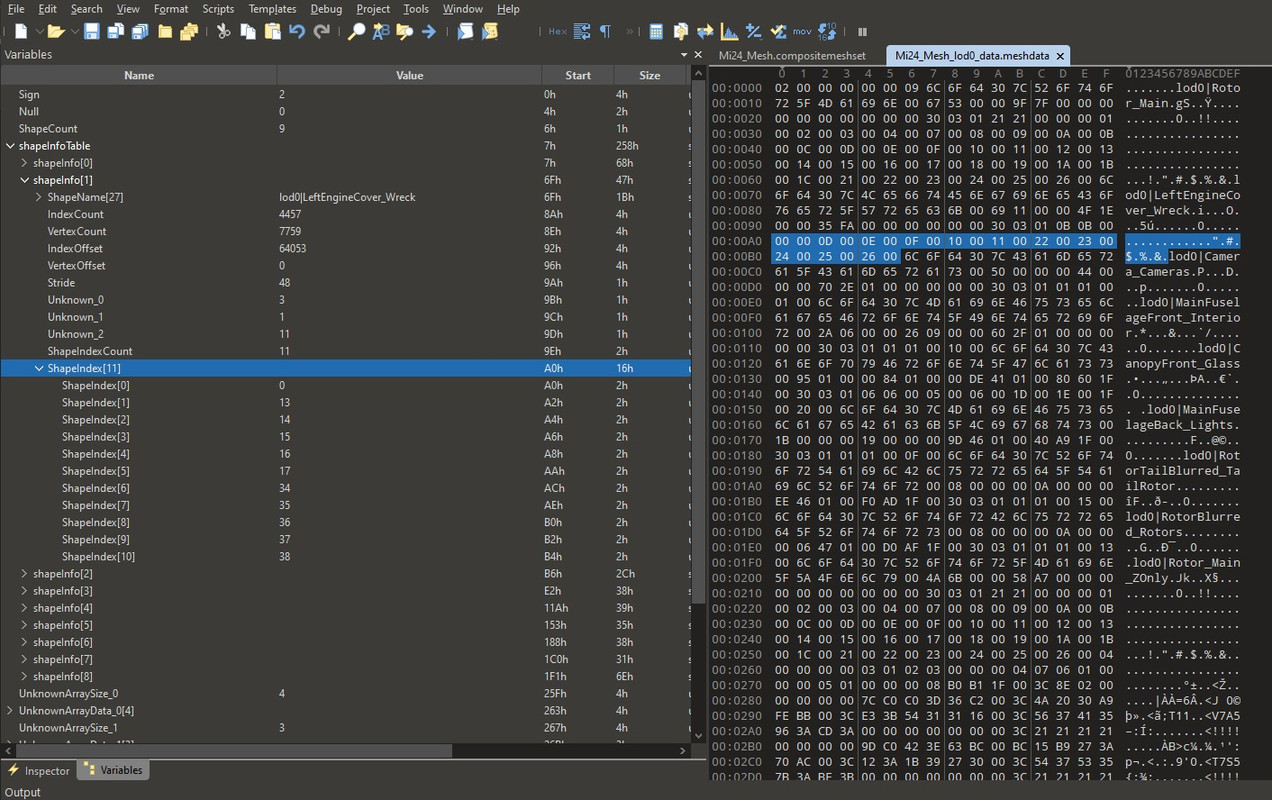Undo the last edit
Screen dimensions: 1272x800
[297, 32]
